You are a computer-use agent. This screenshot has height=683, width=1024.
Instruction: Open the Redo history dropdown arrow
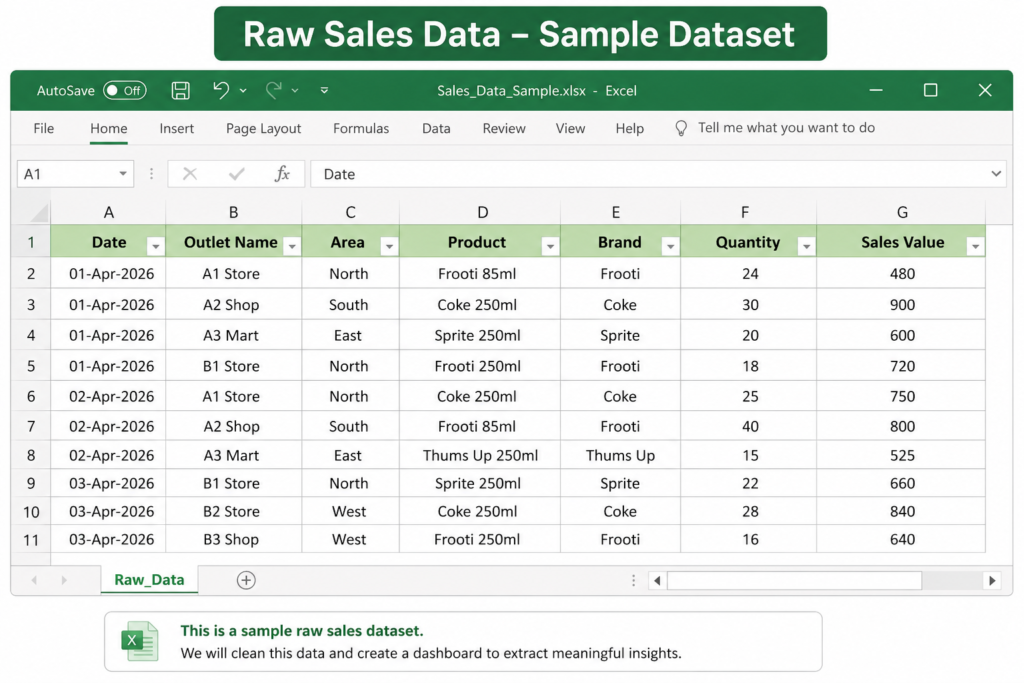click(x=295, y=91)
